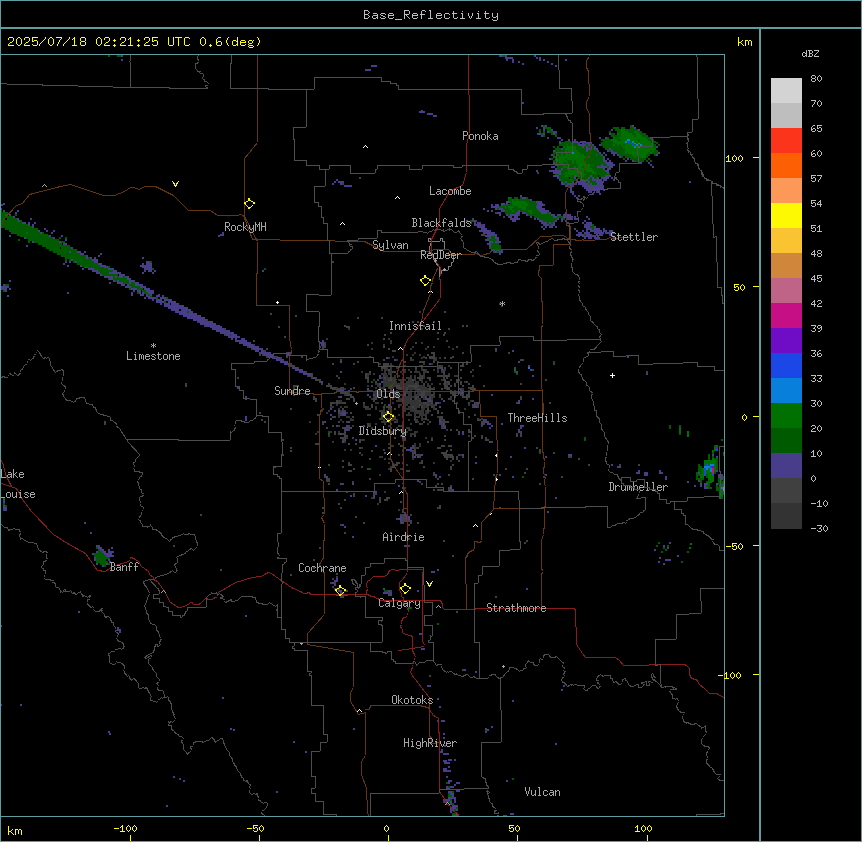Screen dimensions: 862x842
Task: Click the yellow diamond marker above RockyMH
Action: click(250, 204)
